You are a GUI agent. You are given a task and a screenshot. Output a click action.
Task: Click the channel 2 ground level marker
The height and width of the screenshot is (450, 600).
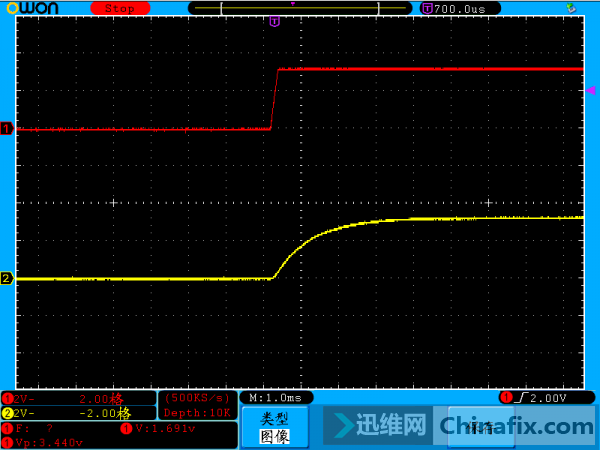(7, 278)
